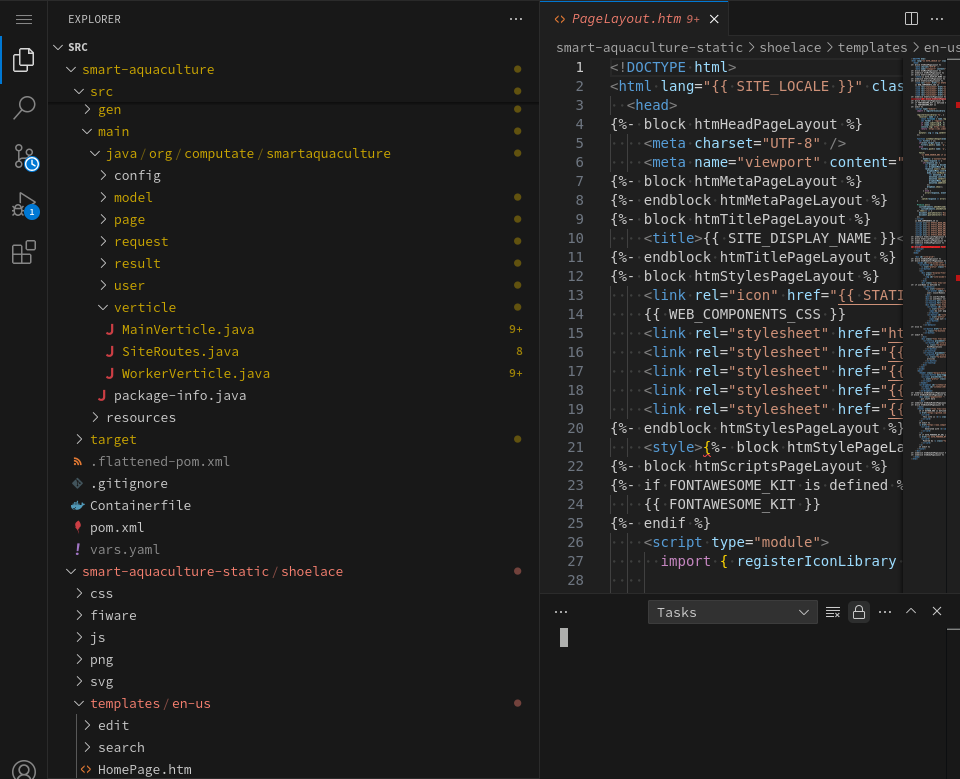Maximize the bottom panel size
The width and height of the screenshot is (960, 779).
911,611
